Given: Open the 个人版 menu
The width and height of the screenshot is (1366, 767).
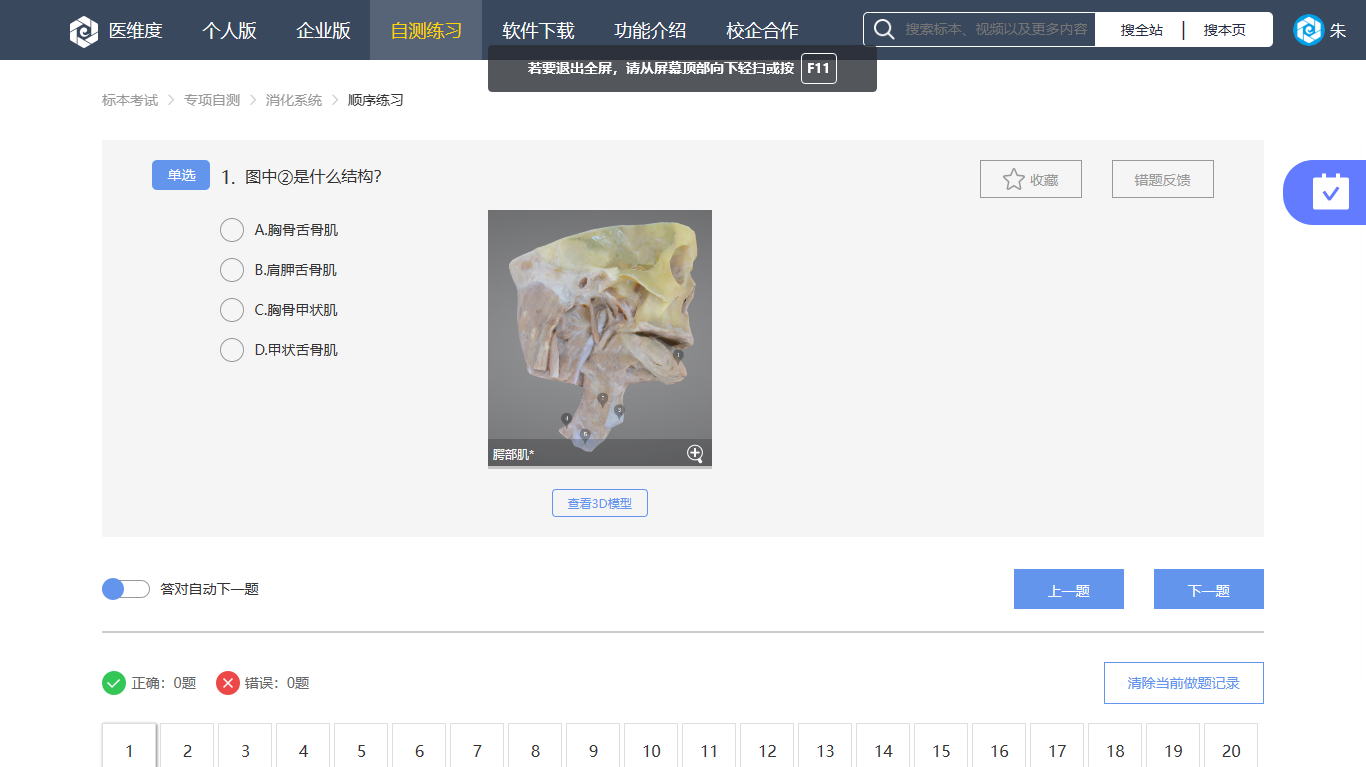Looking at the screenshot, I should tap(229, 30).
